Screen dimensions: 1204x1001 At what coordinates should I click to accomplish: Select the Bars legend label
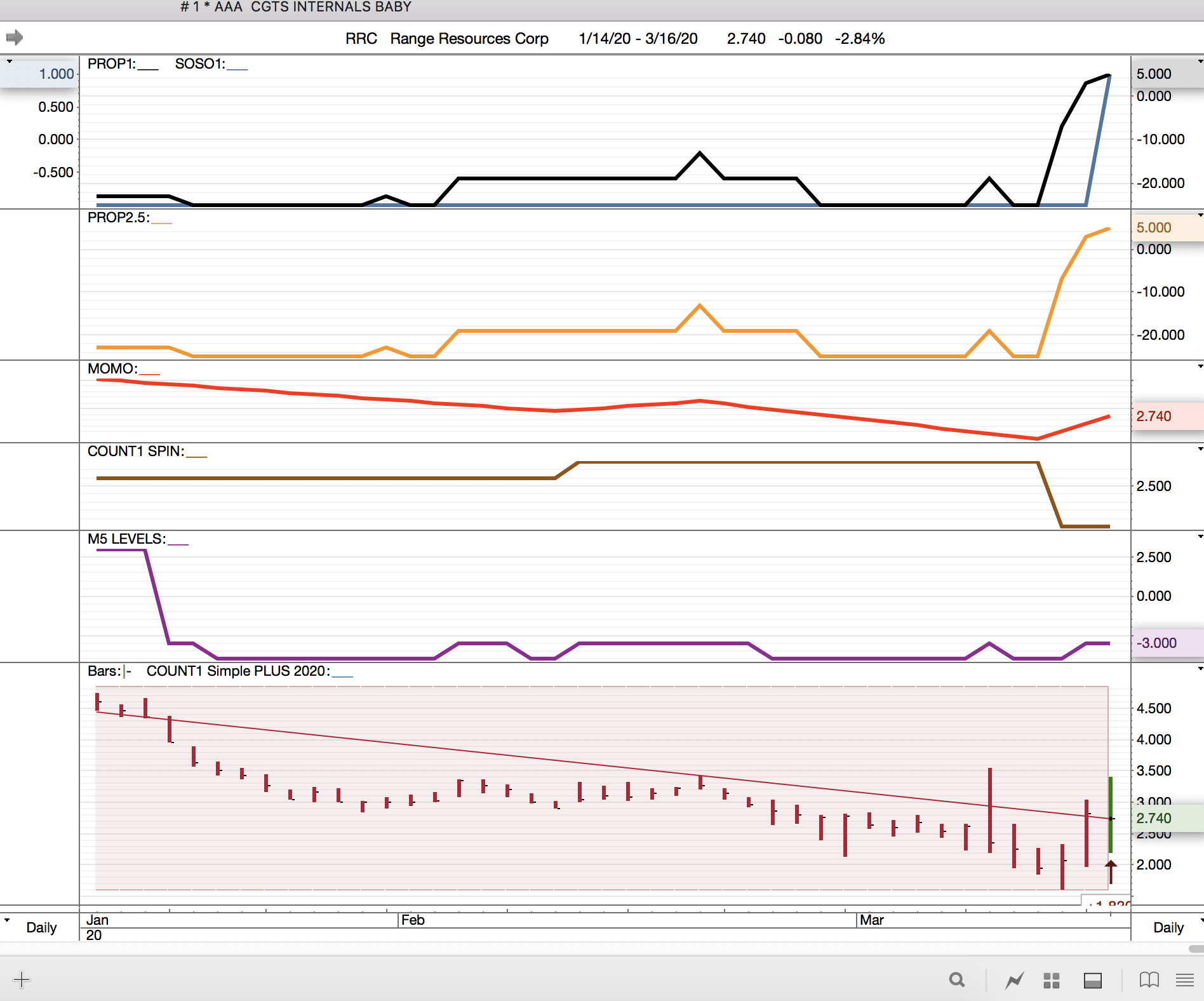pos(104,671)
